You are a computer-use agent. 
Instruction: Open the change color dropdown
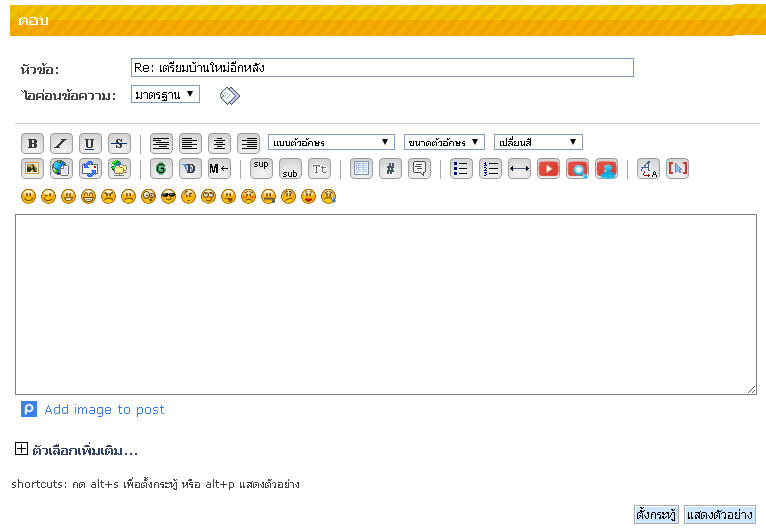538,142
